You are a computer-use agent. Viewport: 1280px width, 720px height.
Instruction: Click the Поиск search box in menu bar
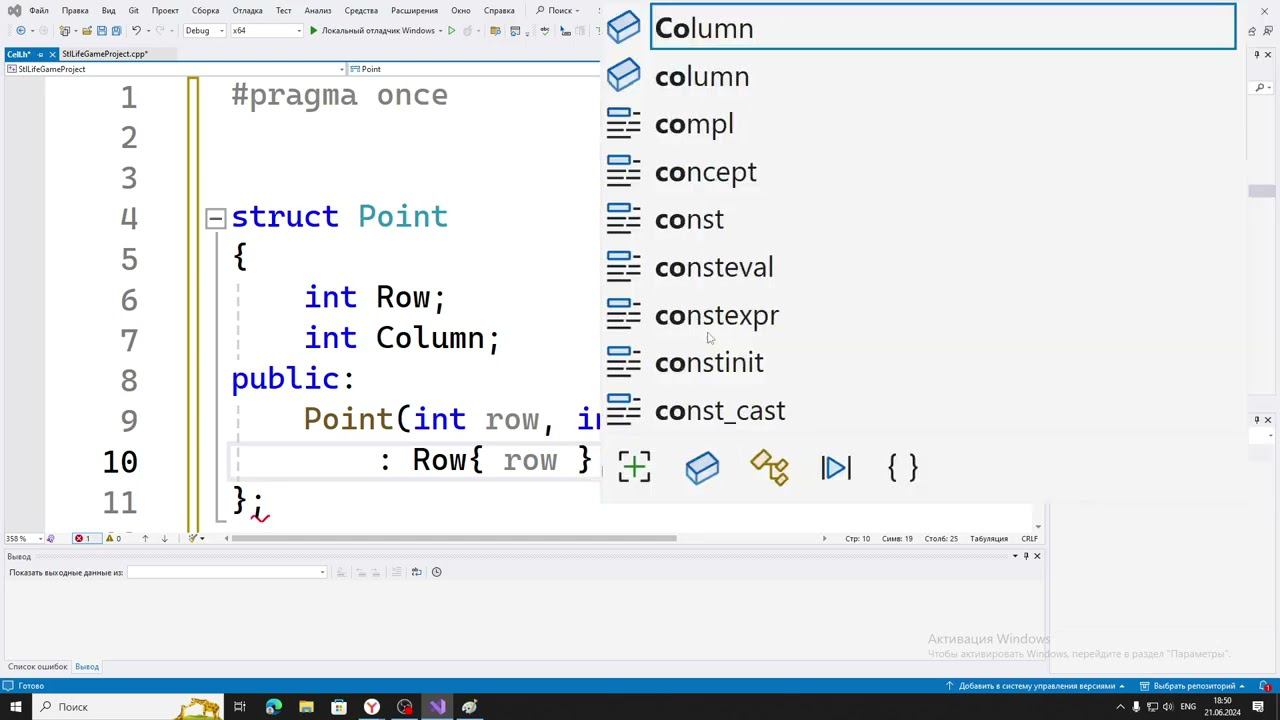point(558,11)
